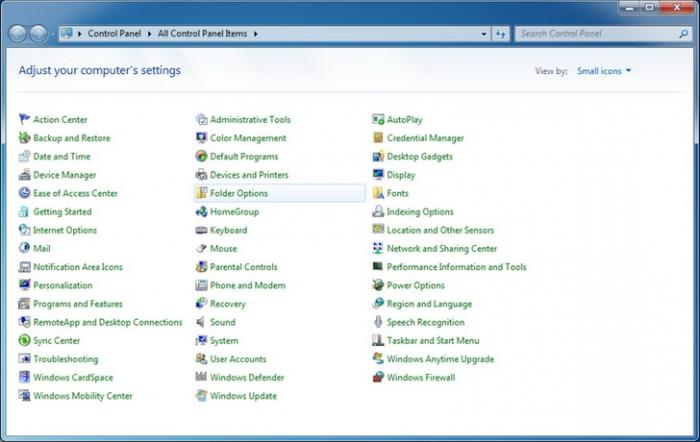Click the Folder Options icon
This screenshot has height=442, width=700.
(201, 193)
